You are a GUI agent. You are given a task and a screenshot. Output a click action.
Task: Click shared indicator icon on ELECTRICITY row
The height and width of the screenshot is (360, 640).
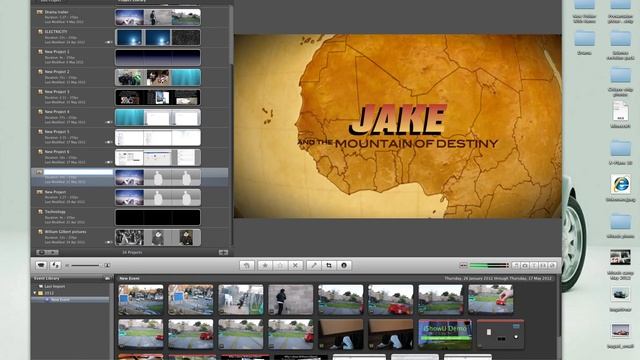(x=109, y=42)
